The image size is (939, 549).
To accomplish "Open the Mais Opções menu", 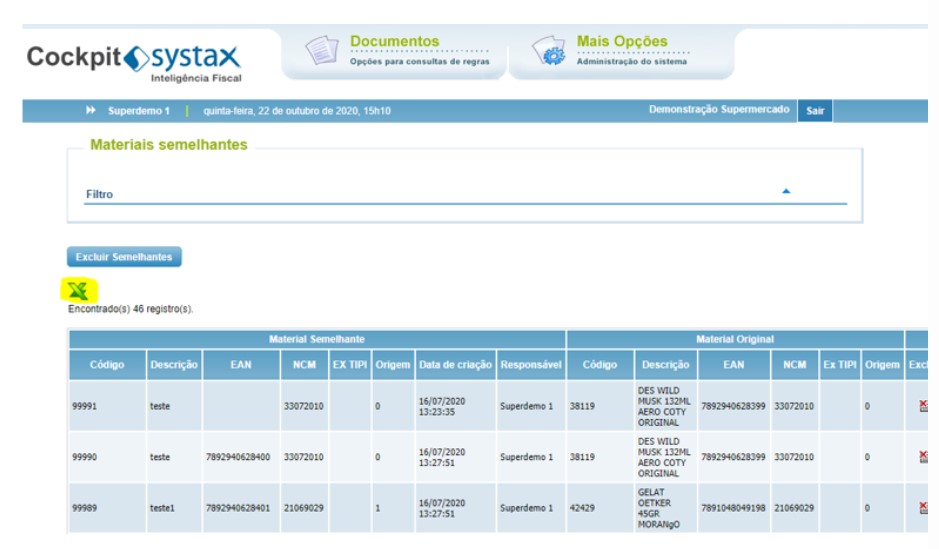I will coord(622,41).
